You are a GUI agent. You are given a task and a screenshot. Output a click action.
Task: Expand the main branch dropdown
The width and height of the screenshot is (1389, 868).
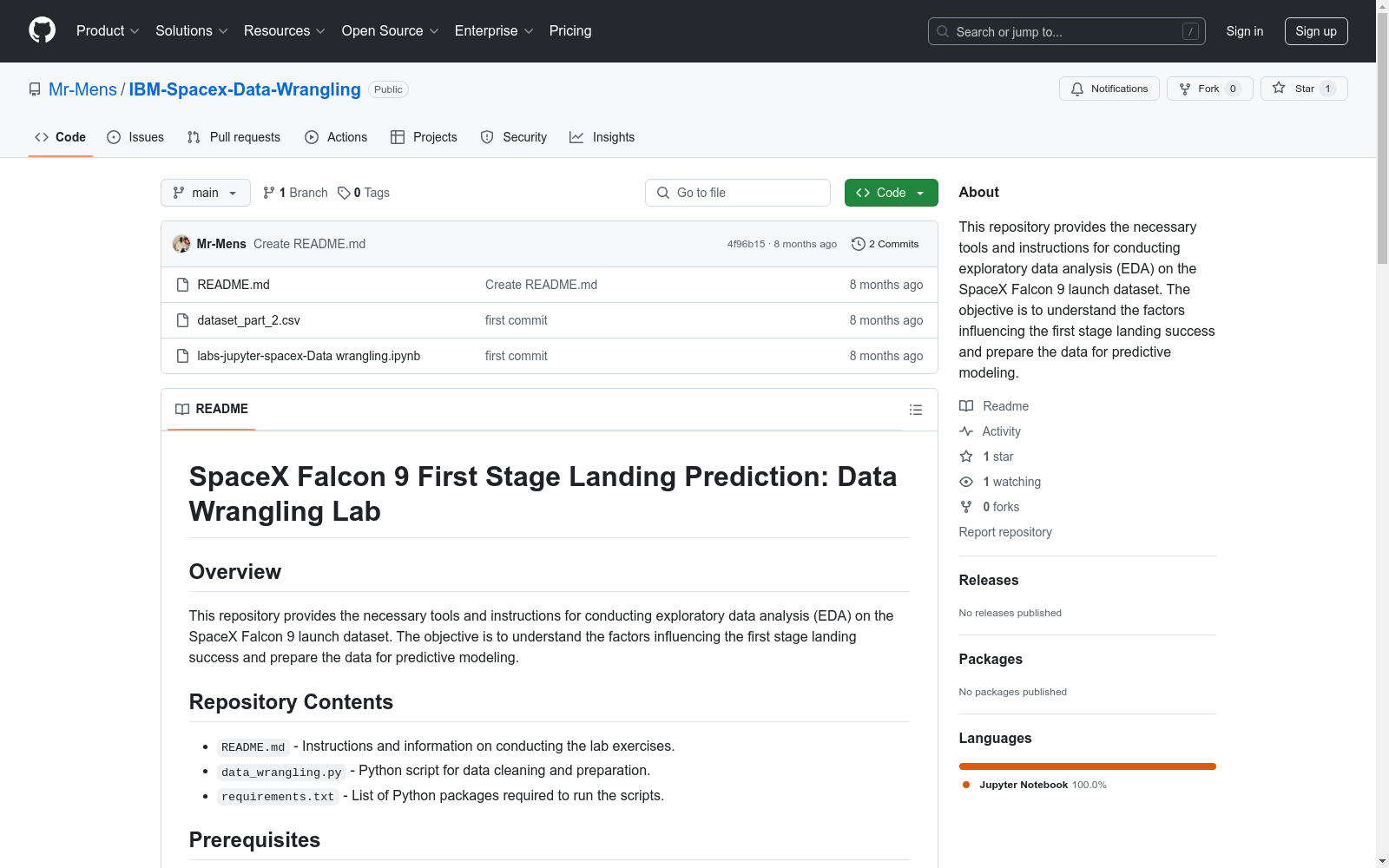coord(205,193)
